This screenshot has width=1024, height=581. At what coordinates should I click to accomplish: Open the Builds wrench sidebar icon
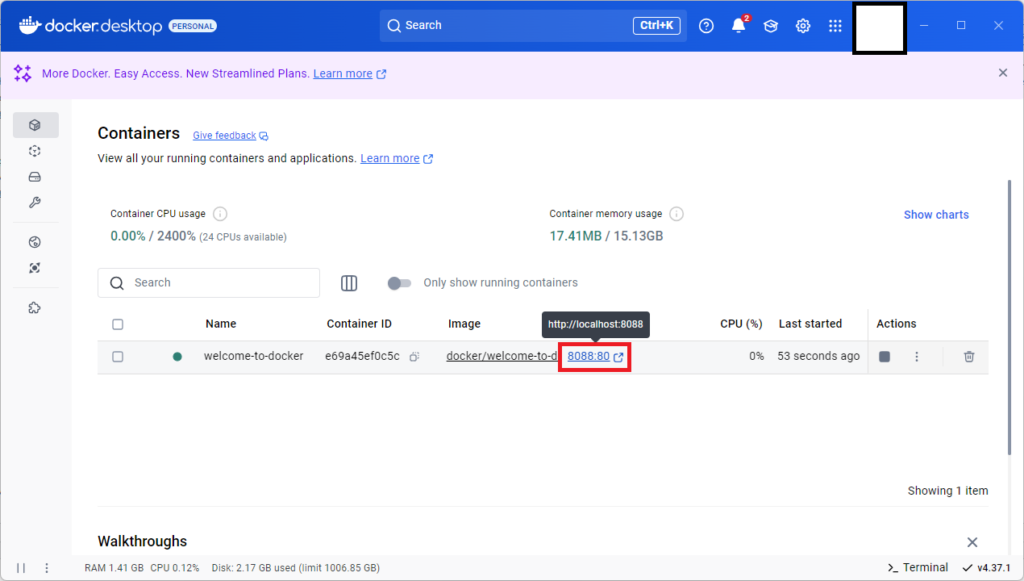[35, 202]
